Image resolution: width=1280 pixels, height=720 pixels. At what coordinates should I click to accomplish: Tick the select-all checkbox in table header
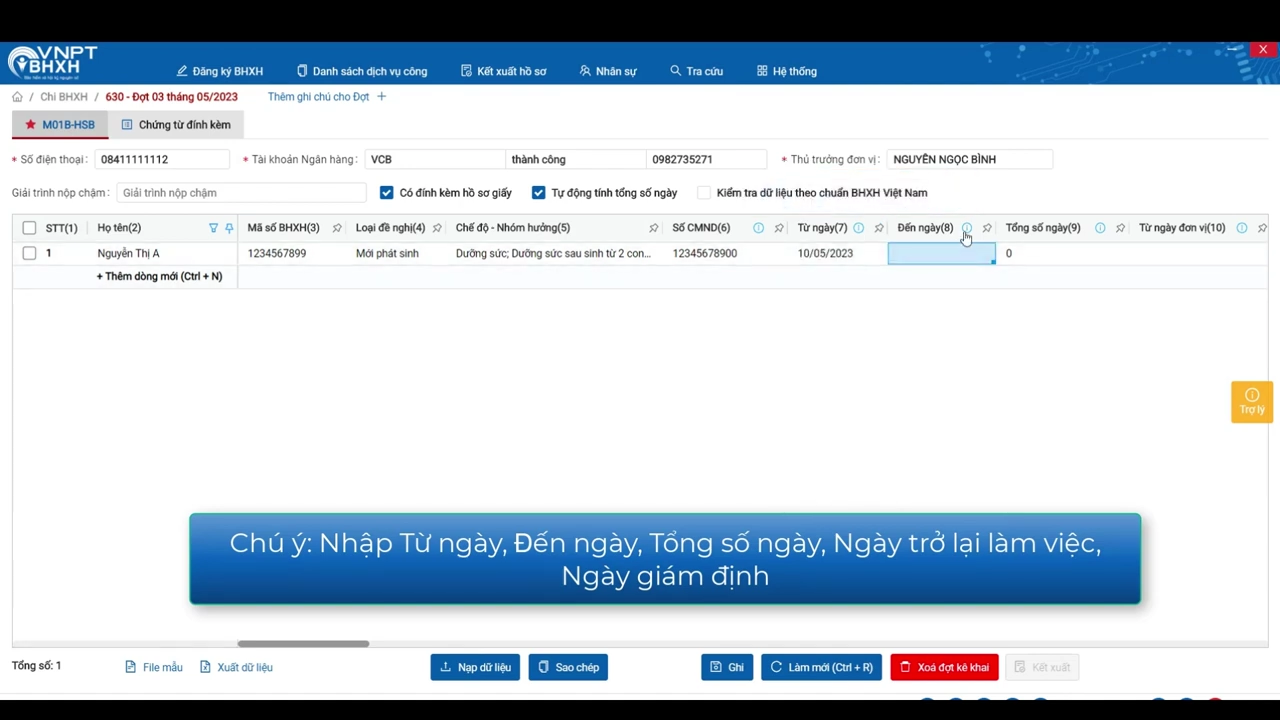(x=29, y=228)
